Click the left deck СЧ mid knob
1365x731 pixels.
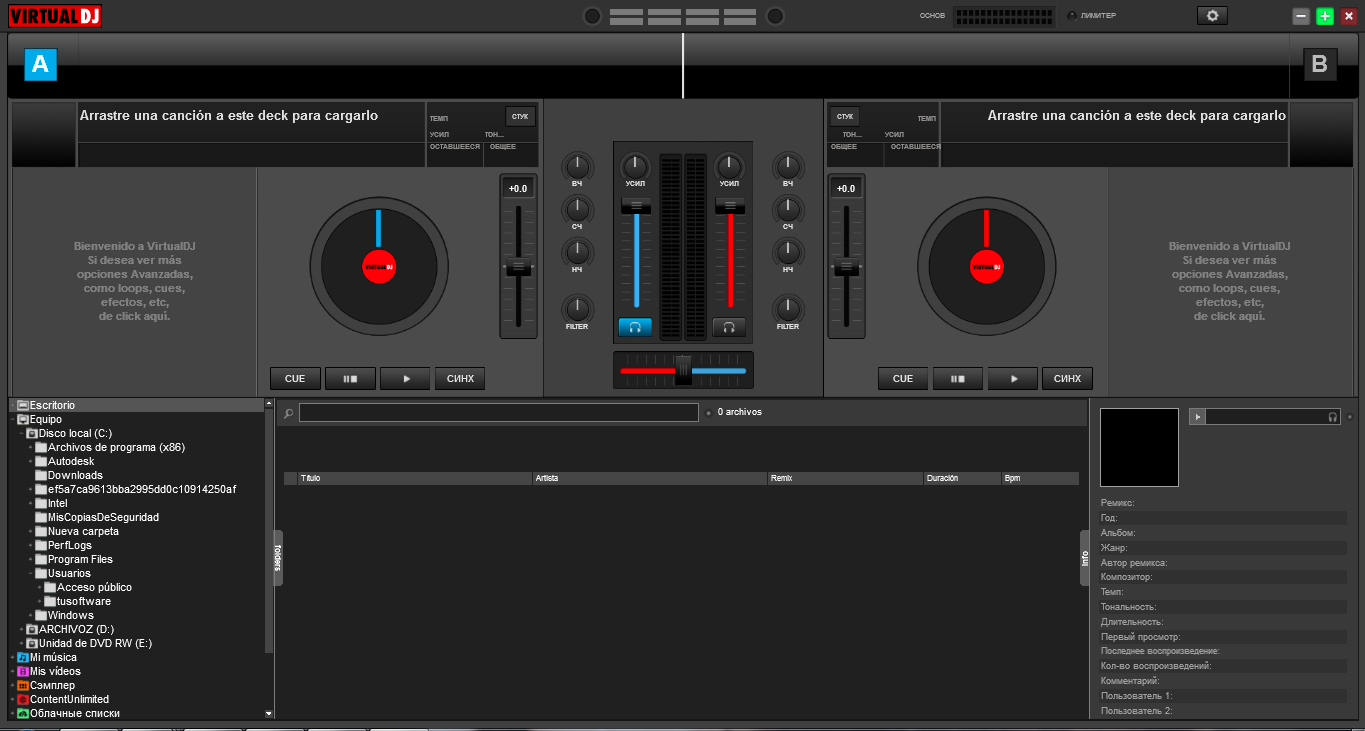(577, 209)
